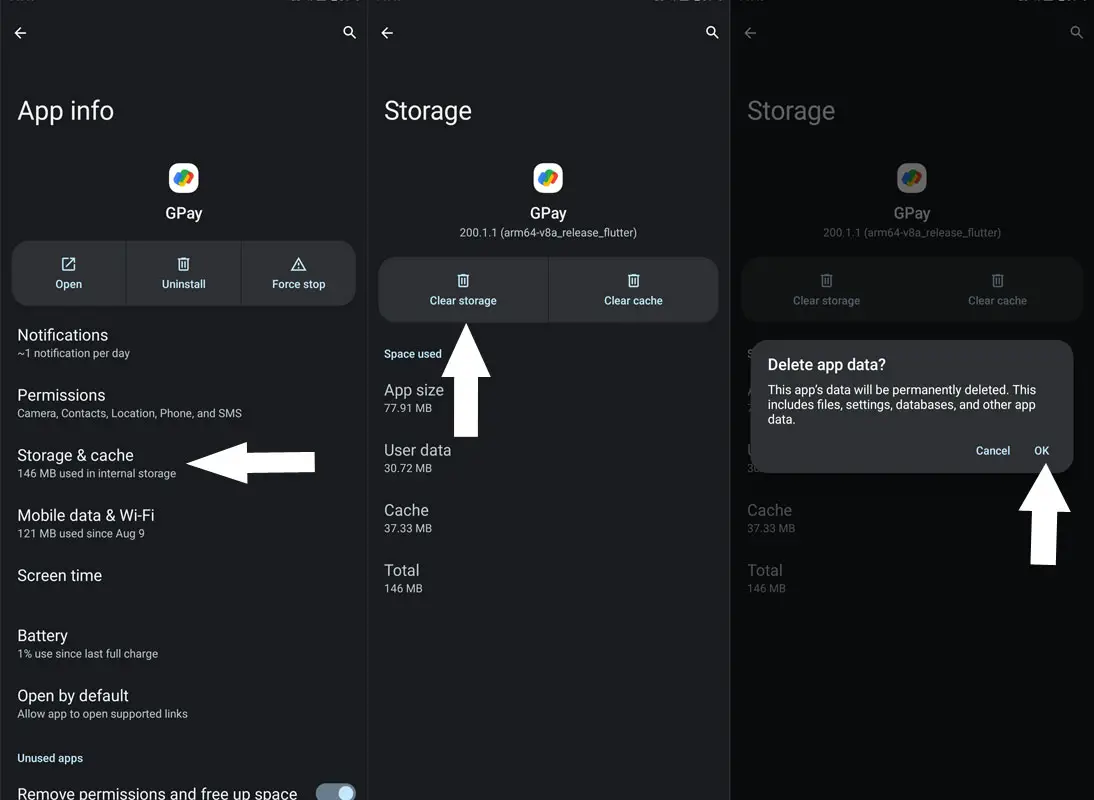
Task: Tap dimmed Clear storage behind dialog
Action: click(x=826, y=289)
